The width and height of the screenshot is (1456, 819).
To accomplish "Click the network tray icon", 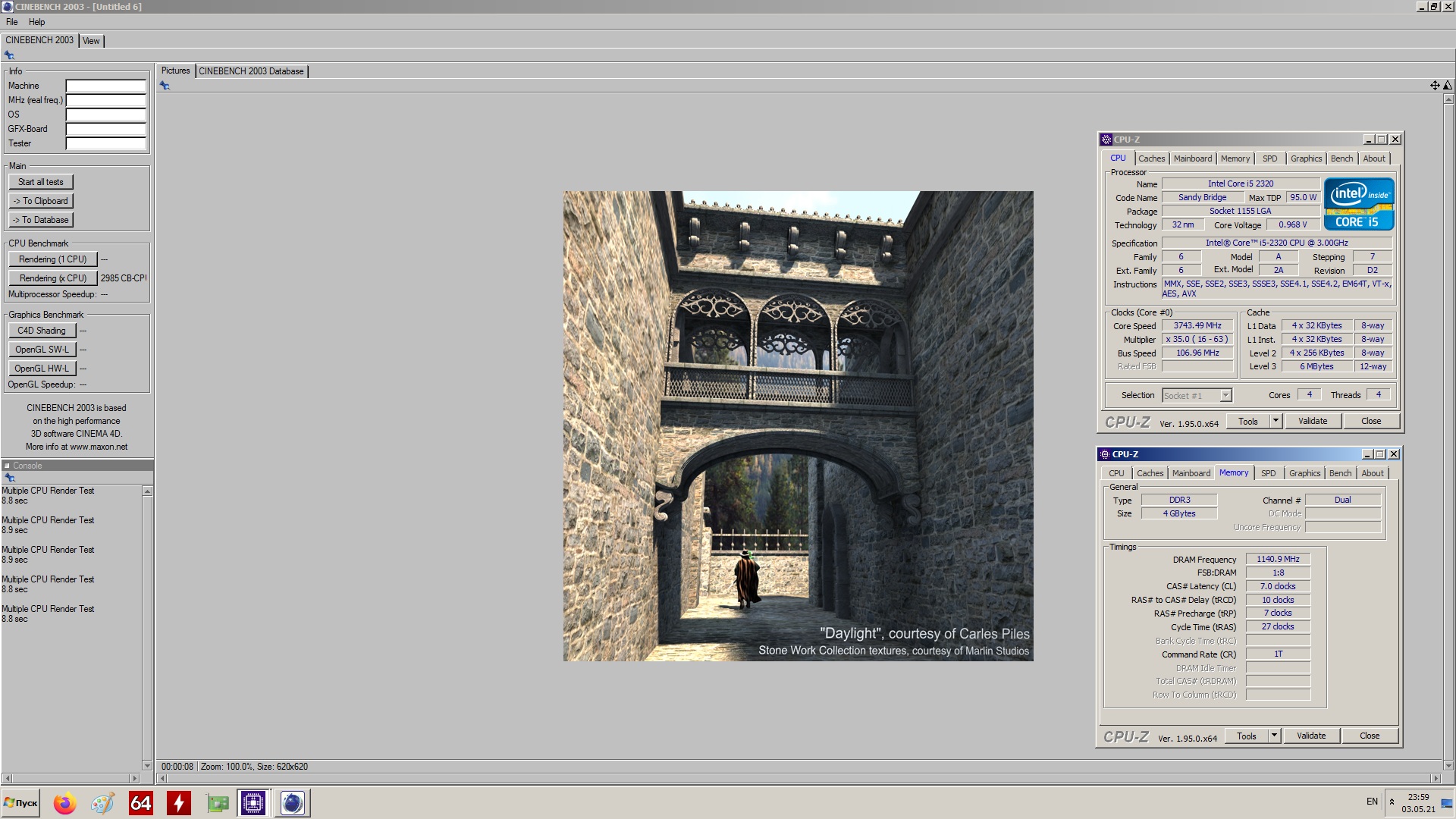I will (x=1446, y=804).
